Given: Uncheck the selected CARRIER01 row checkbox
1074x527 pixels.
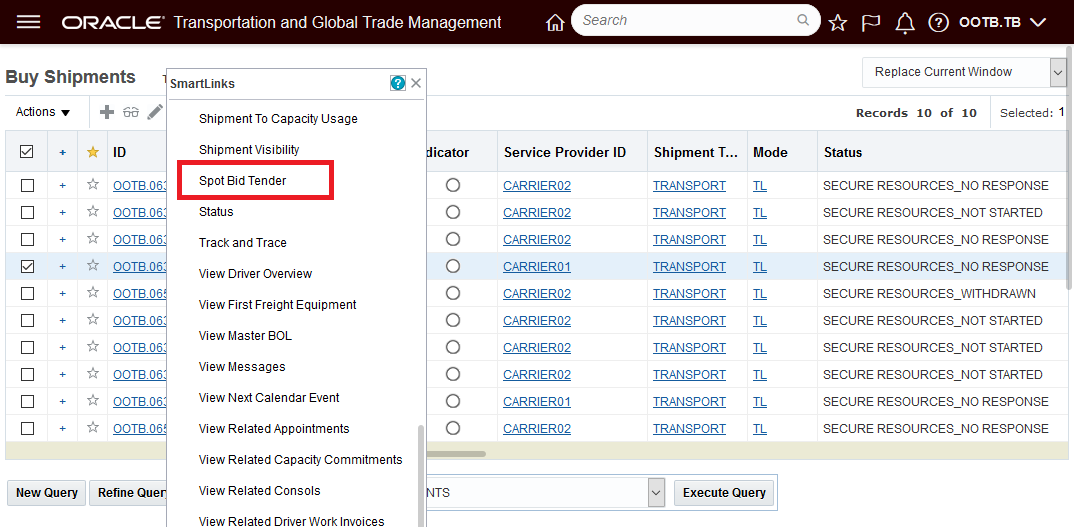Looking at the screenshot, I should [x=27, y=266].
